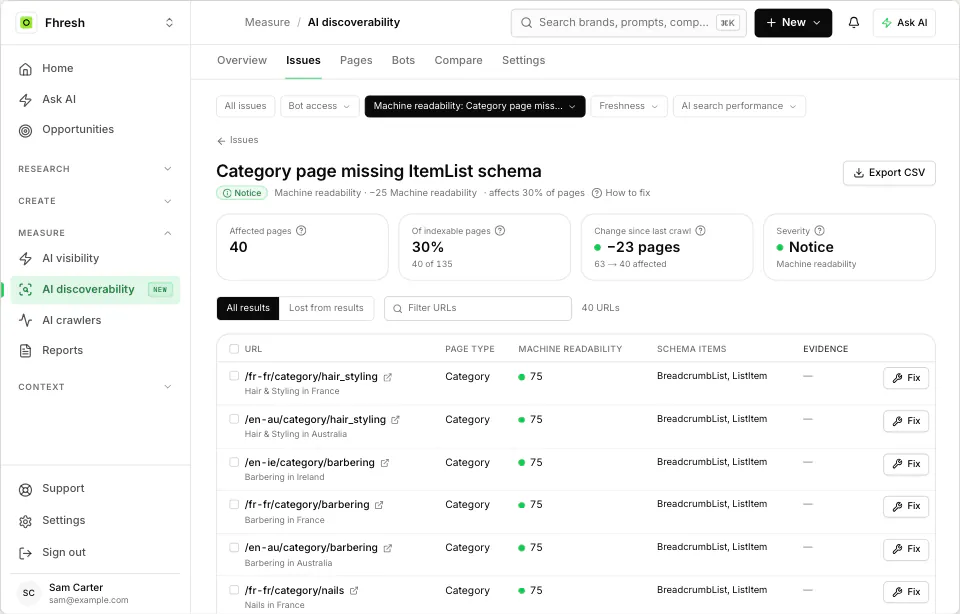Viewport: 960px width, 614px height.
Task: Expand the CREATE sidebar section
Action: (95, 201)
